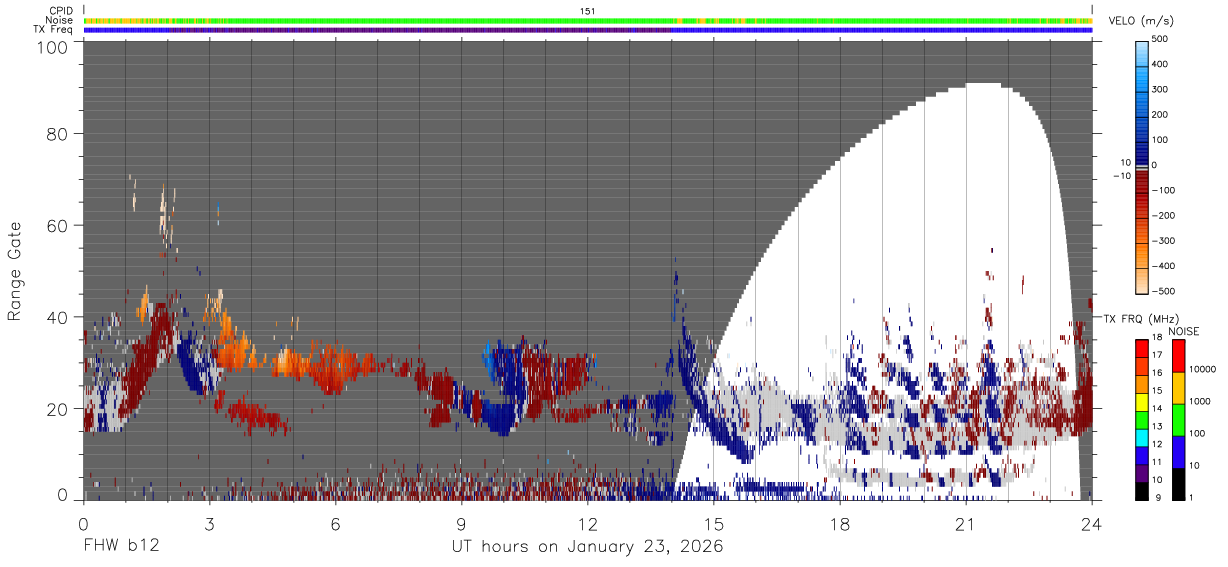Click the '13' label in TX FRQ legend
The height and width of the screenshot is (567, 1228).
(1158, 427)
